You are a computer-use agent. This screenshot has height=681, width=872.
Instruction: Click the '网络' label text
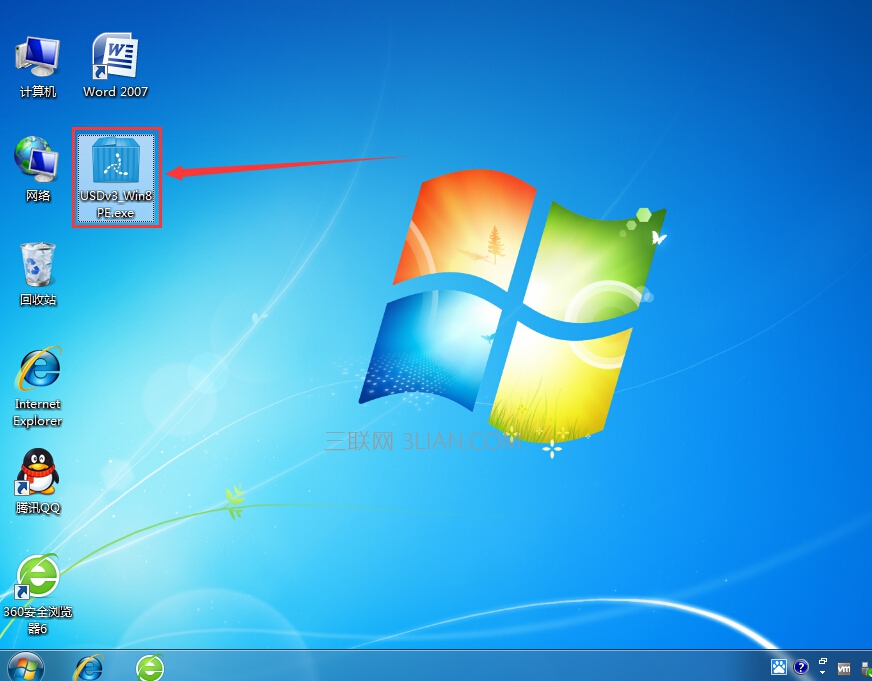coord(38,196)
